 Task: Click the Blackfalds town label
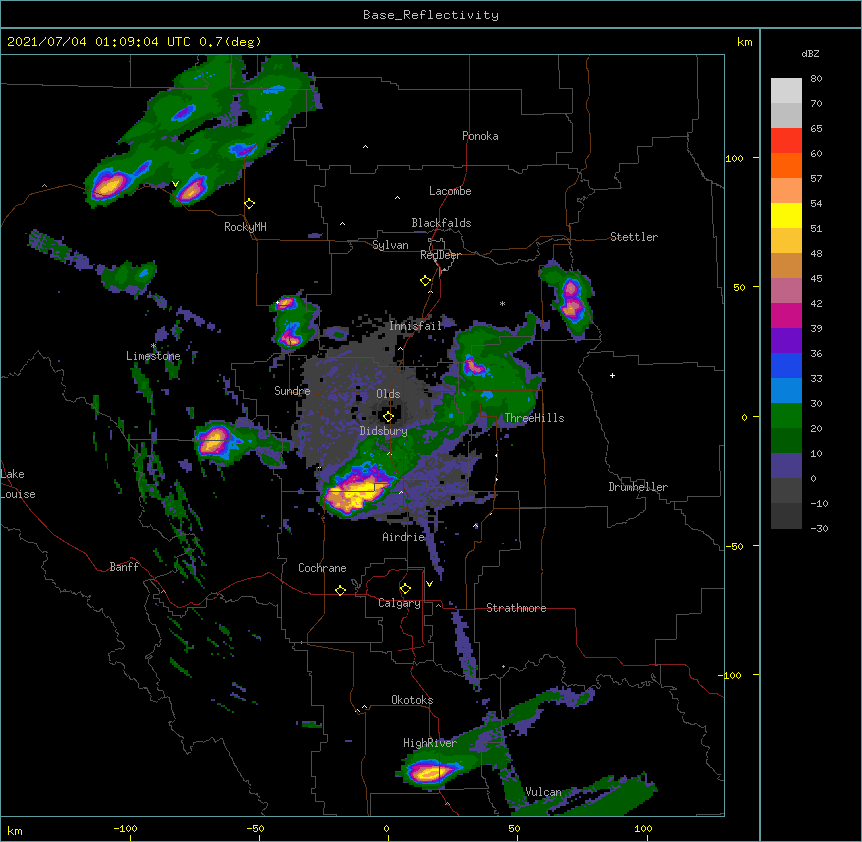[441, 223]
